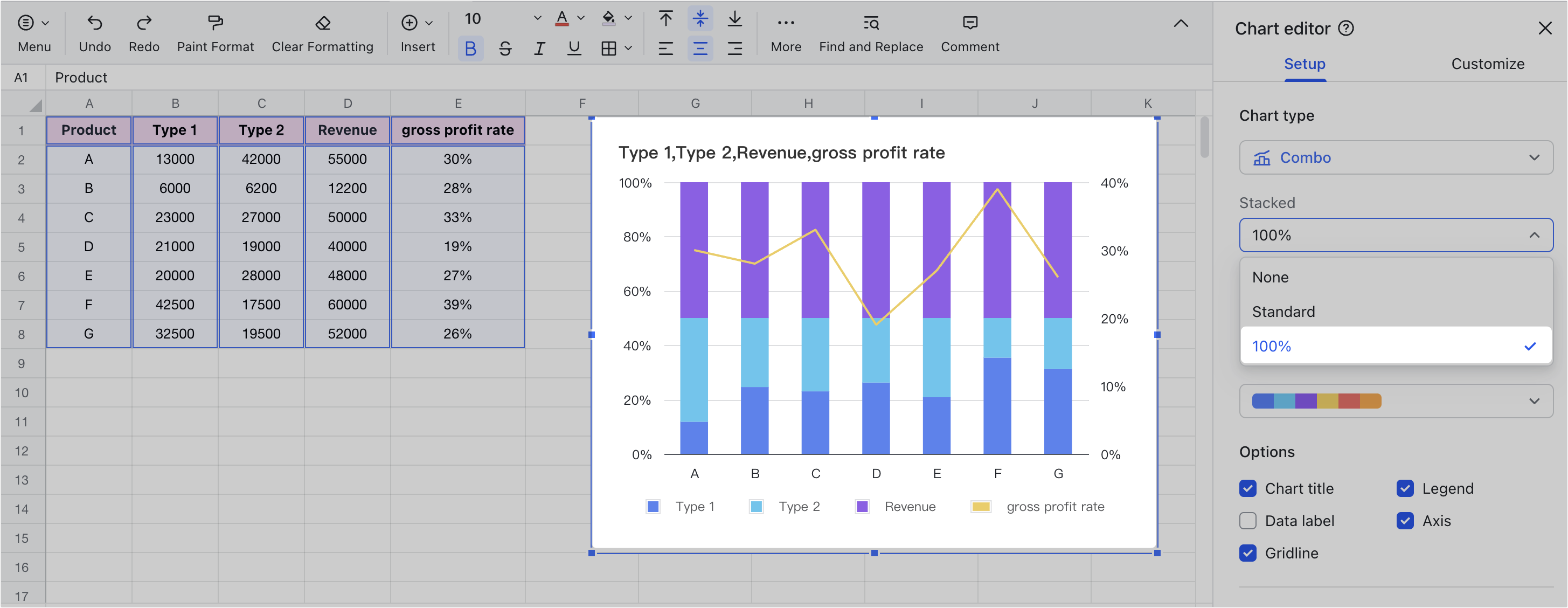This screenshot has width=1568, height=608.
Task: Choose 100% in the Stacked list
Action: [1395, 346]
